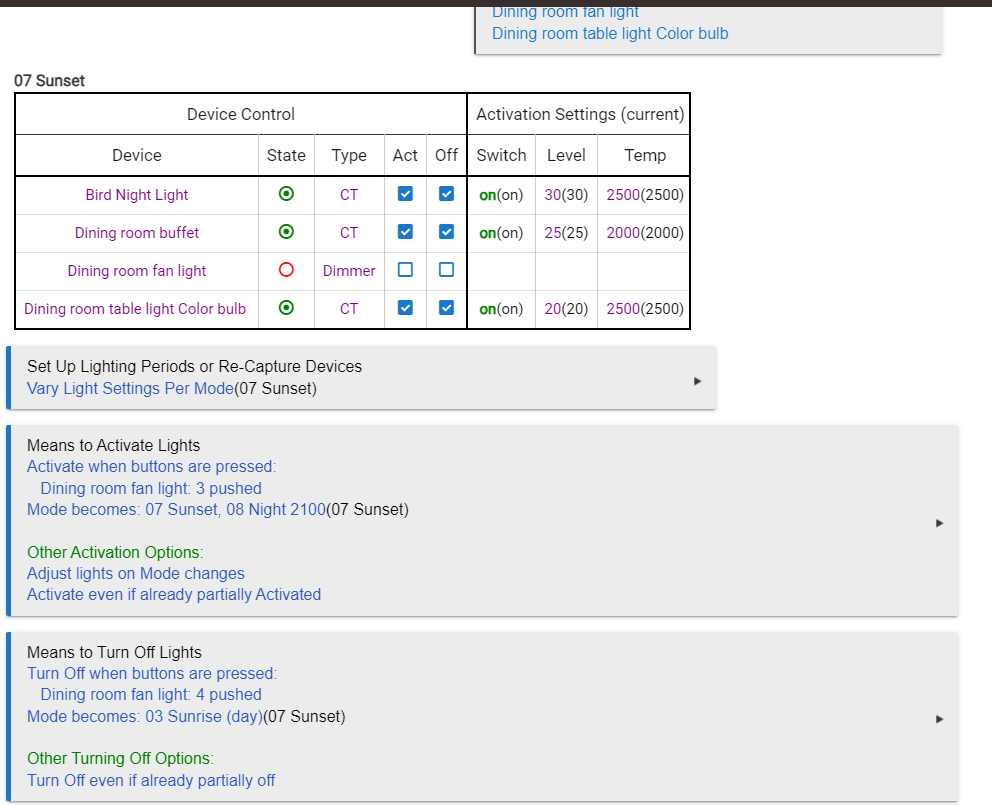Click Turn Off even if already partially off
992x805 pixels.
tap(151, 780)
